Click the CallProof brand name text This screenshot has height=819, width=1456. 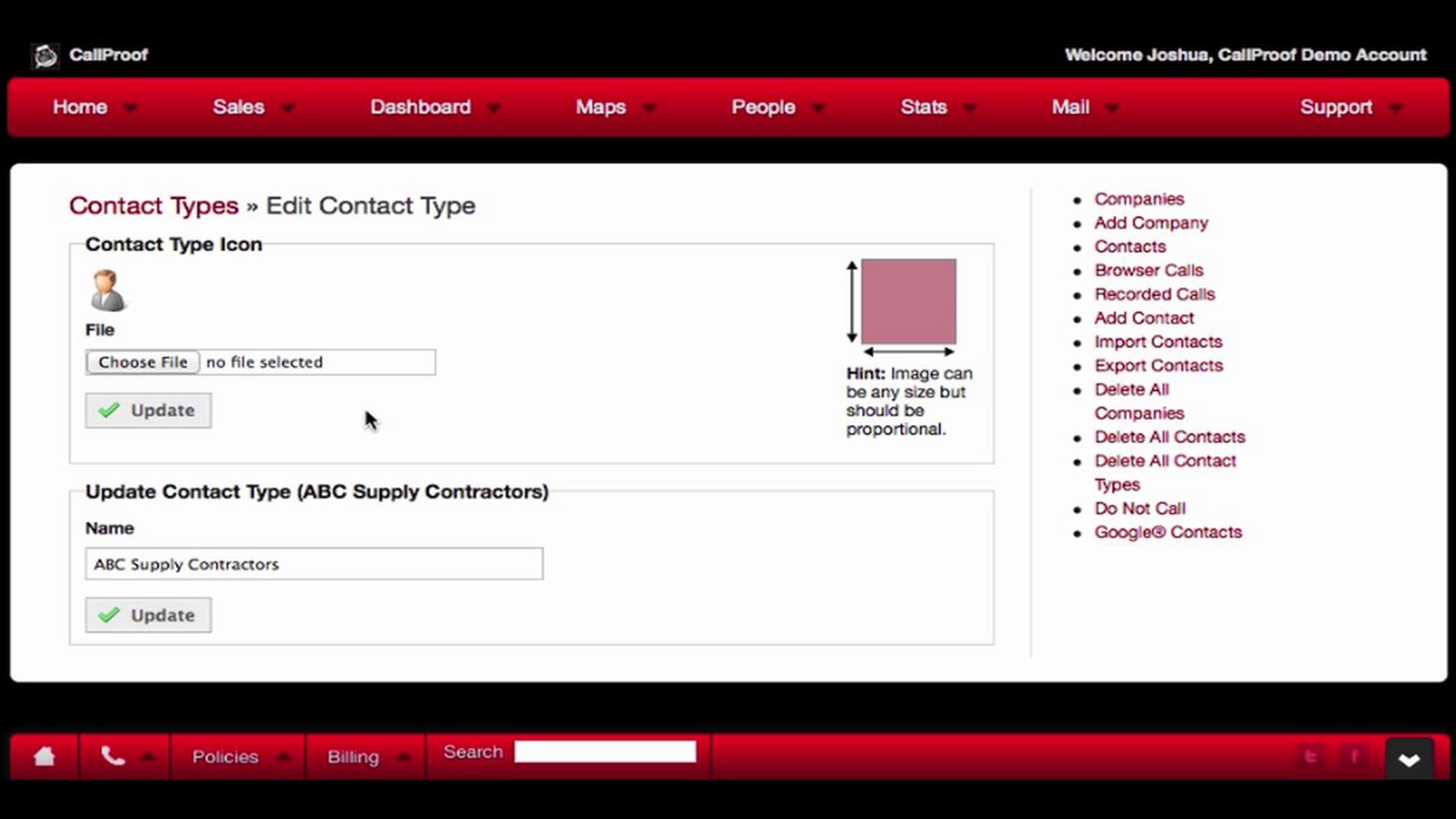(109, 55)
